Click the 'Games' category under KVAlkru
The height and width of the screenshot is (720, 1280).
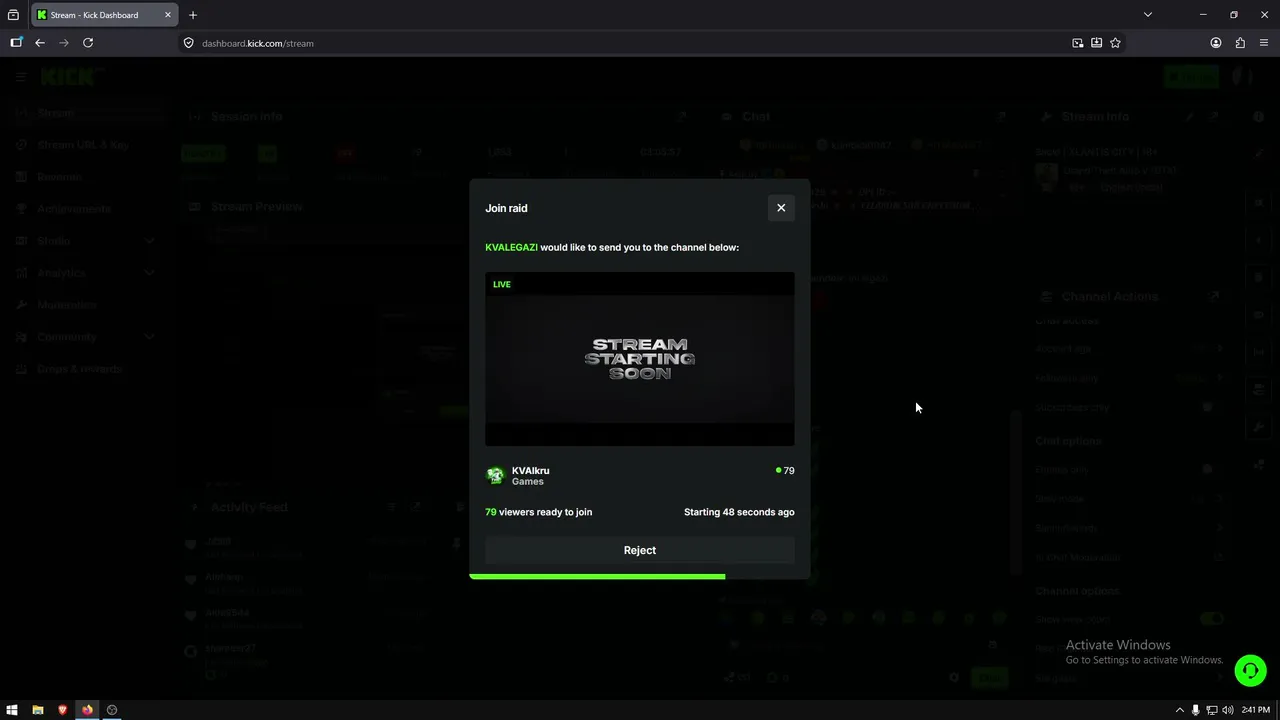click(x=528, y=482)
